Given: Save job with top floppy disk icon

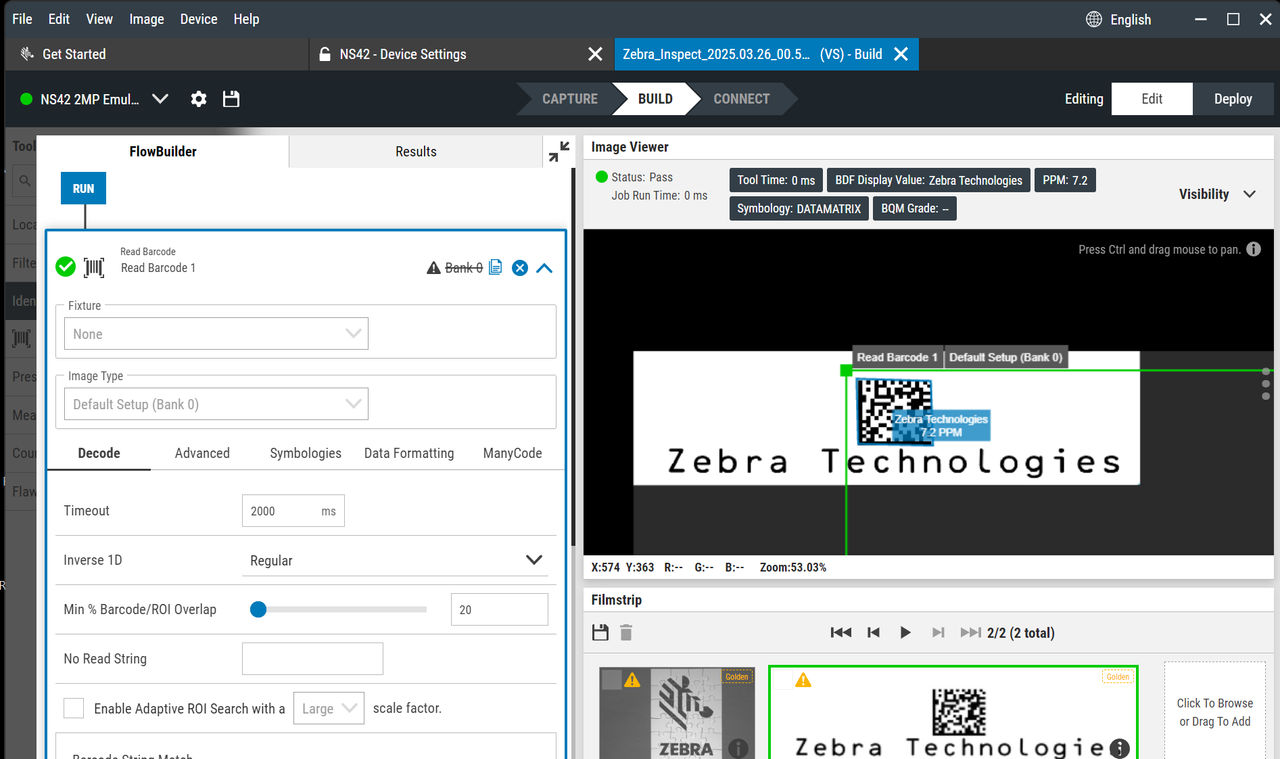Looking at the screenshot, I should click(x=231, y=99).
